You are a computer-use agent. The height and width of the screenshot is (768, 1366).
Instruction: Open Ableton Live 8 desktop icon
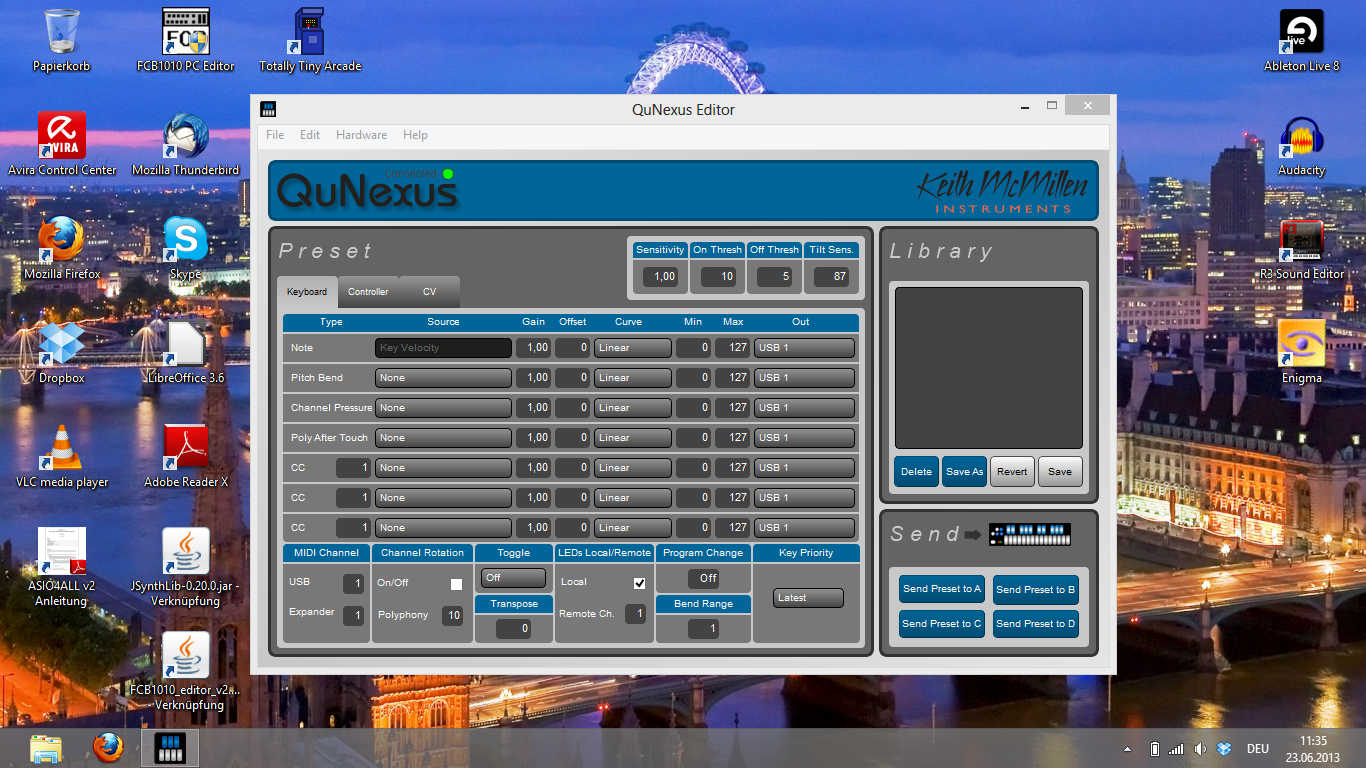point(1301,40)
